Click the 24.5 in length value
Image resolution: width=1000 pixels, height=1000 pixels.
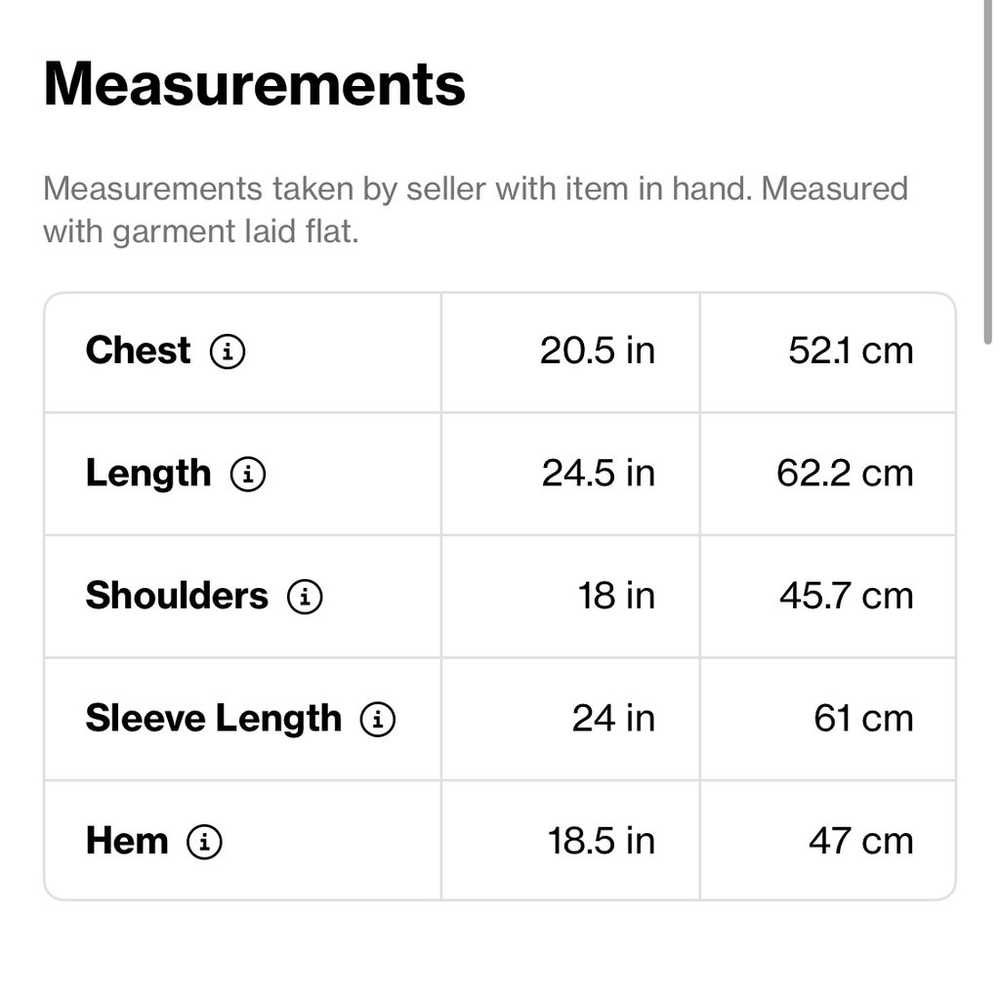click(x=598, y=473)
